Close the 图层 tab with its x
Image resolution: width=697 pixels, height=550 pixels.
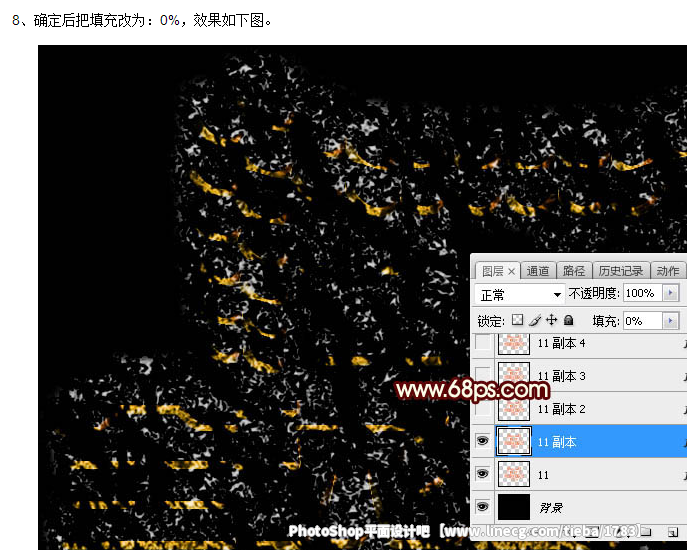click(x=511, y=271)
